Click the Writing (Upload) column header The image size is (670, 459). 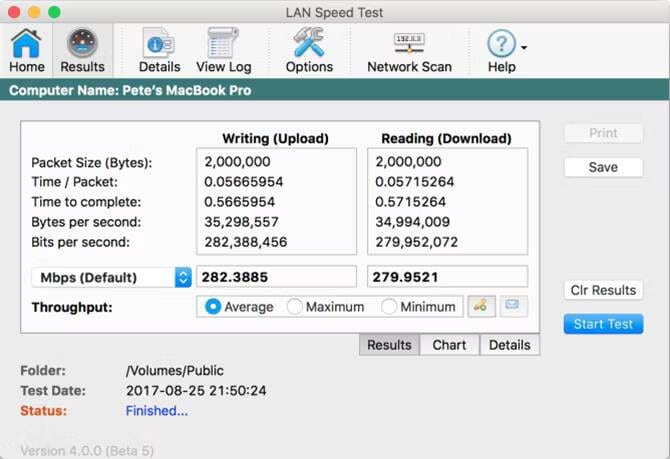coord(276,138)
